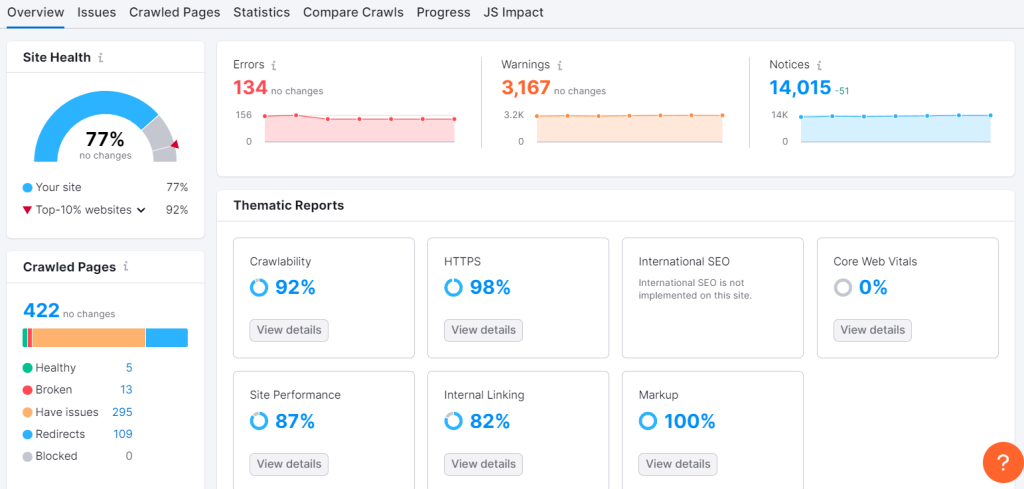
Task: Click the grey Core Web Vitals ring icon
Action: [x=842, y=287]
